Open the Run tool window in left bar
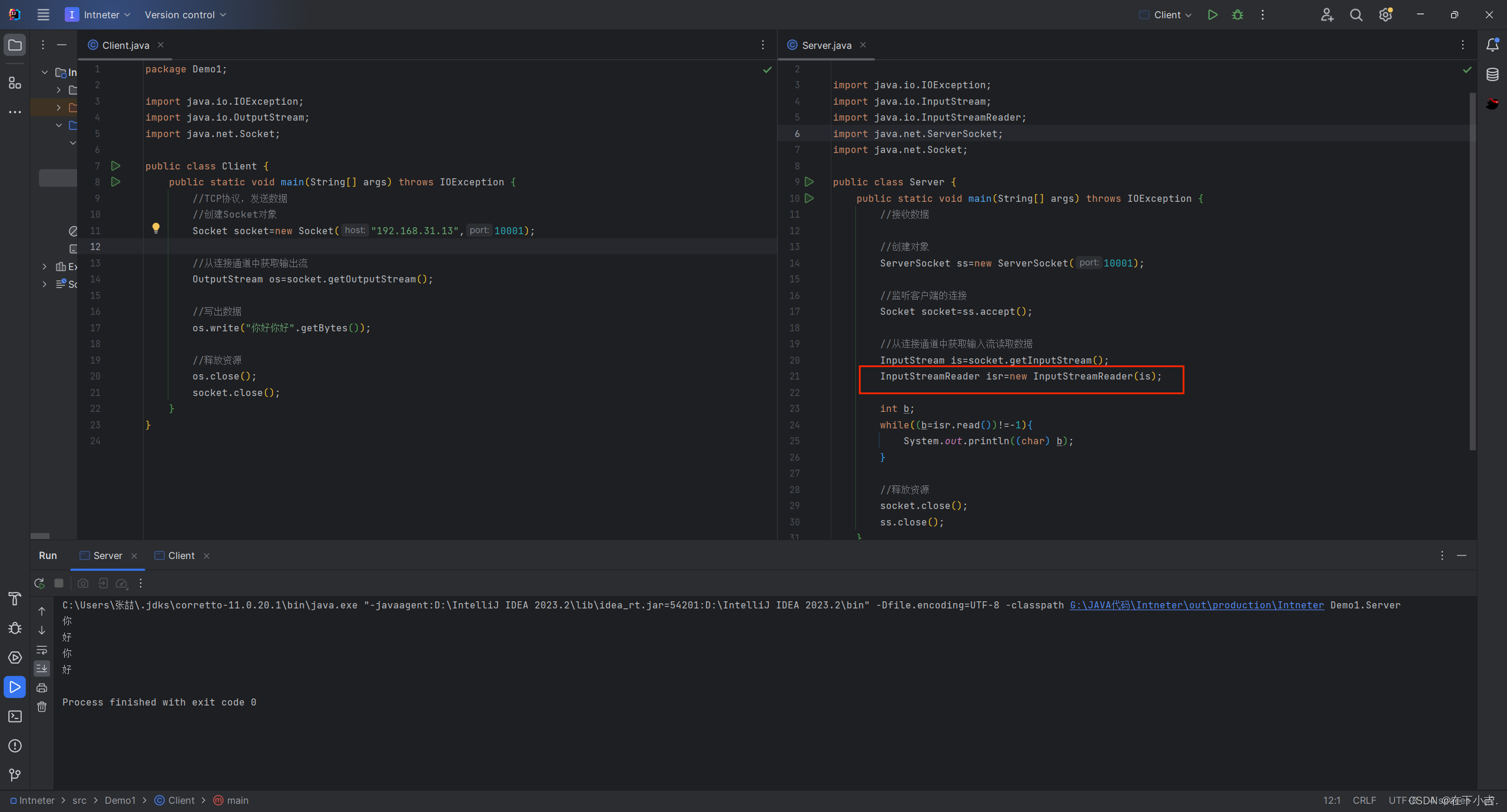This screenshot has height=812, width=1507. pyautogui.click(x=15, y=687)
